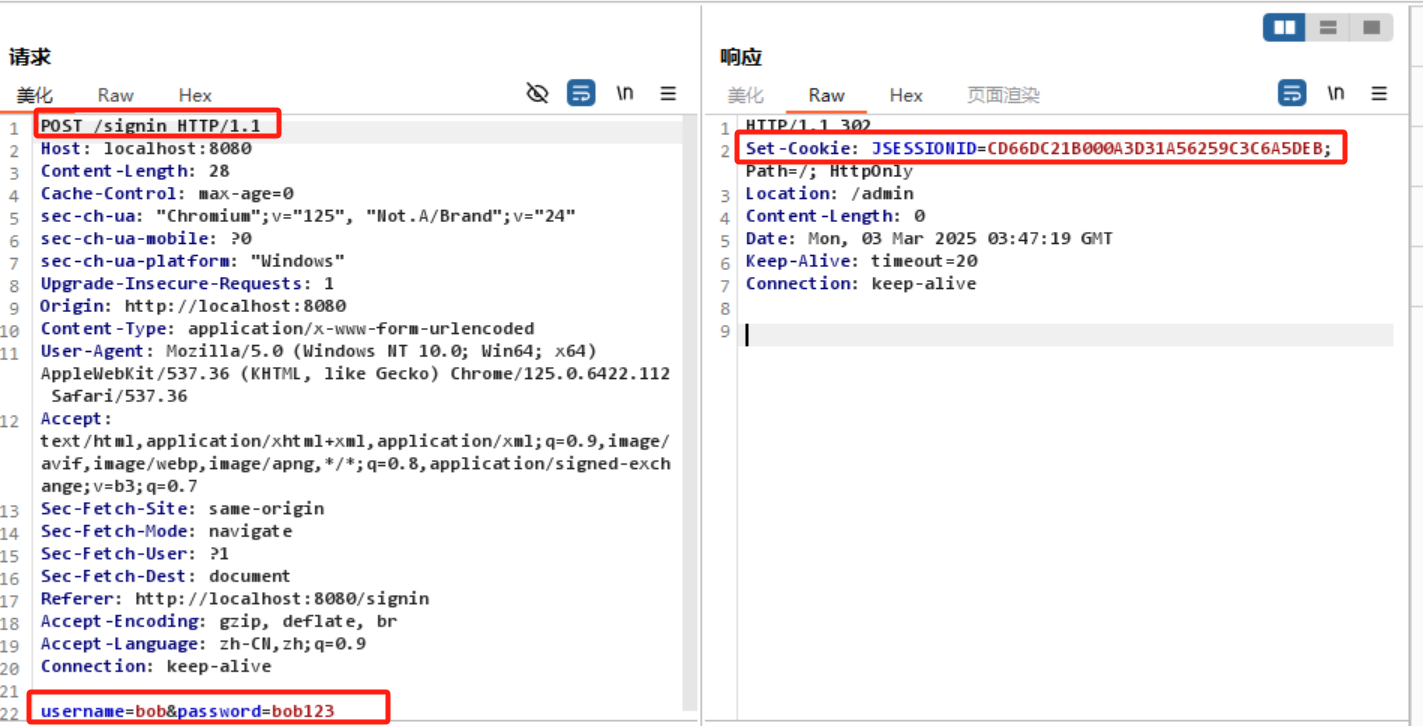Click the 'Upgrade-Insecure-Requests: 1' header
1423x726 pixels.
[188, 284]
